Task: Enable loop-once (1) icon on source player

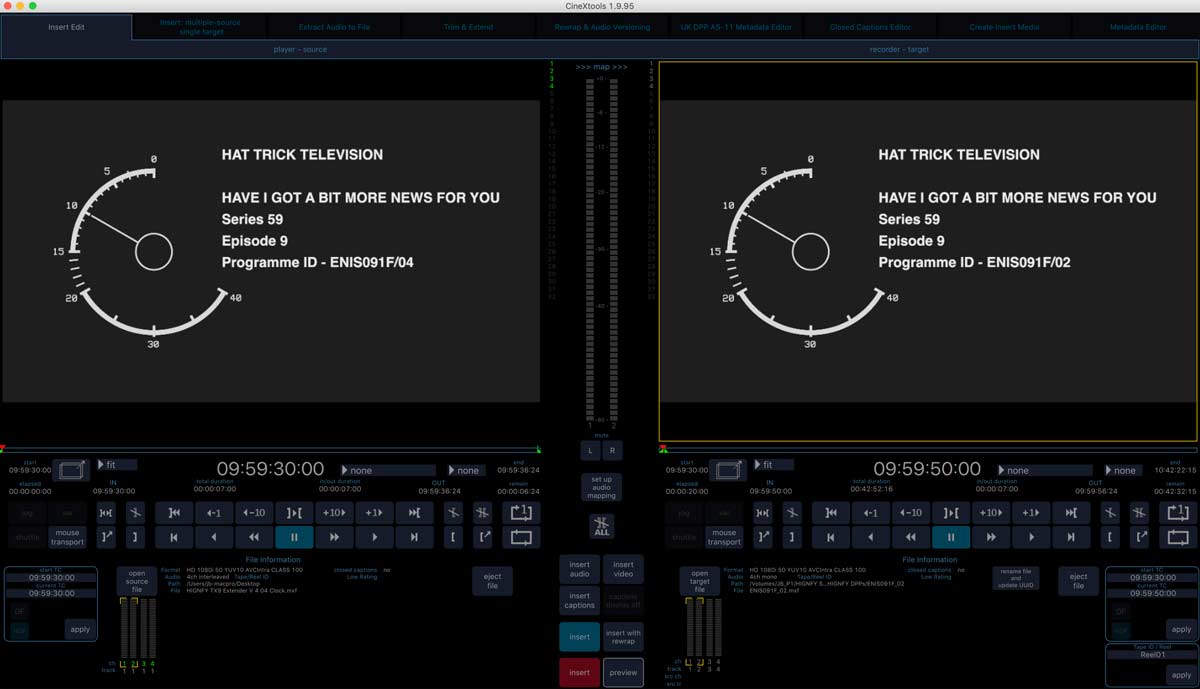Action: coord(520,512)
